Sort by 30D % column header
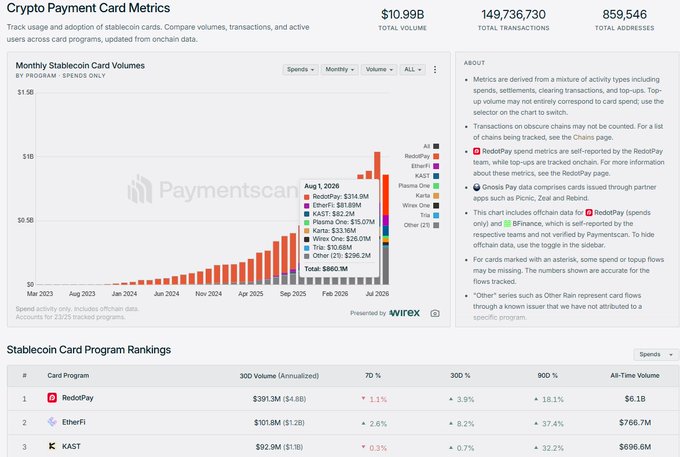Screen dimensions: 680x457 pos(460,375)
